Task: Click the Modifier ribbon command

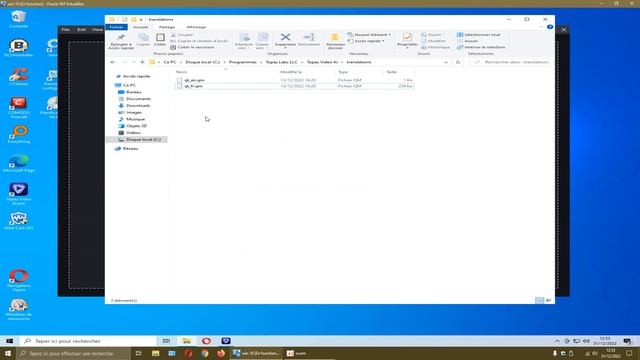Action: [433, 41]
